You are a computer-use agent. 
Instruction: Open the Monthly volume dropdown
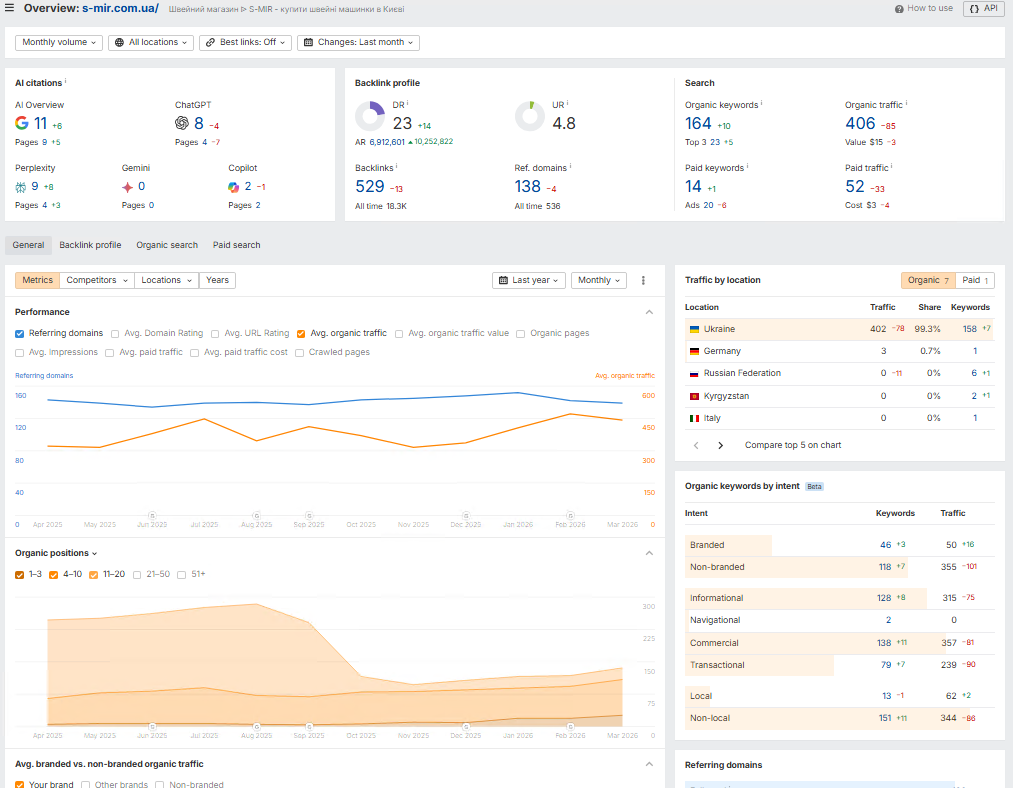coord(59,43)
